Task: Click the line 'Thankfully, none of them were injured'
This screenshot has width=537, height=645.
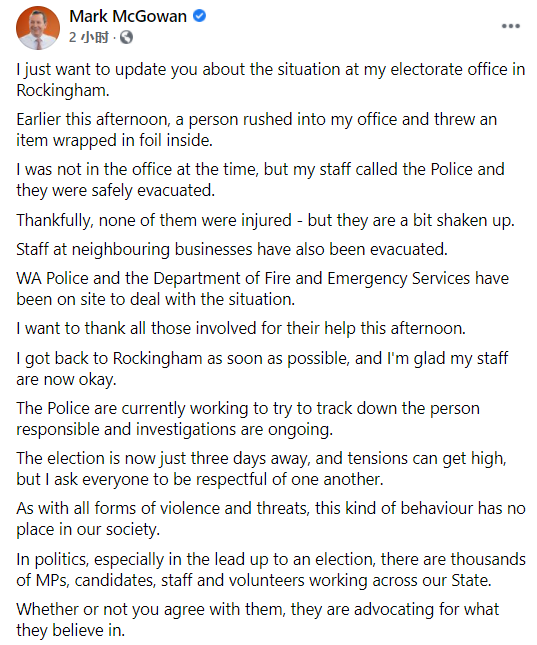Action: point(265,220)
